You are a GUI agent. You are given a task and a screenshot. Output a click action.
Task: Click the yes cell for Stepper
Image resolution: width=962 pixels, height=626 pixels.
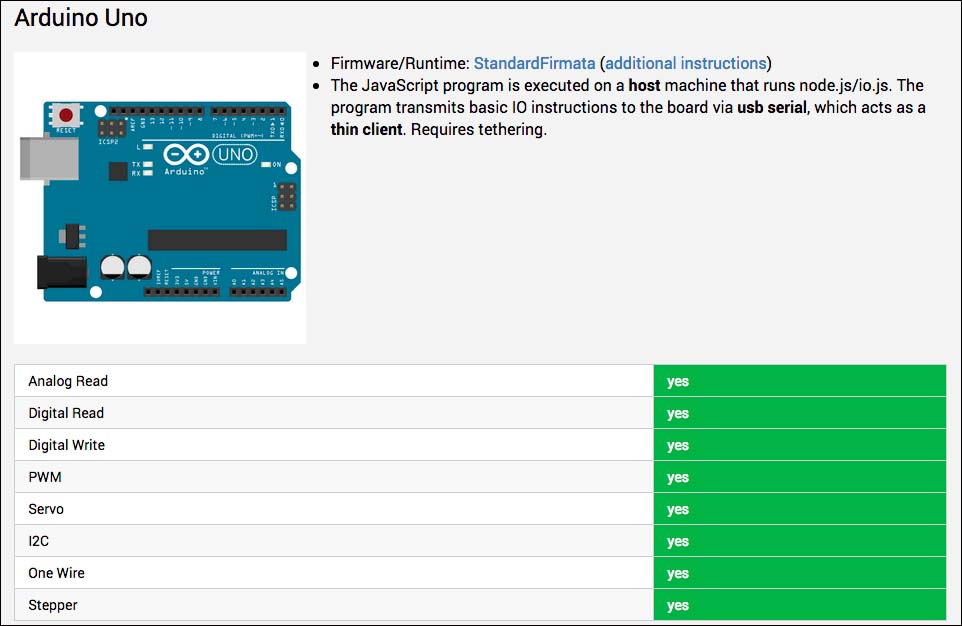tap(799, 605)
